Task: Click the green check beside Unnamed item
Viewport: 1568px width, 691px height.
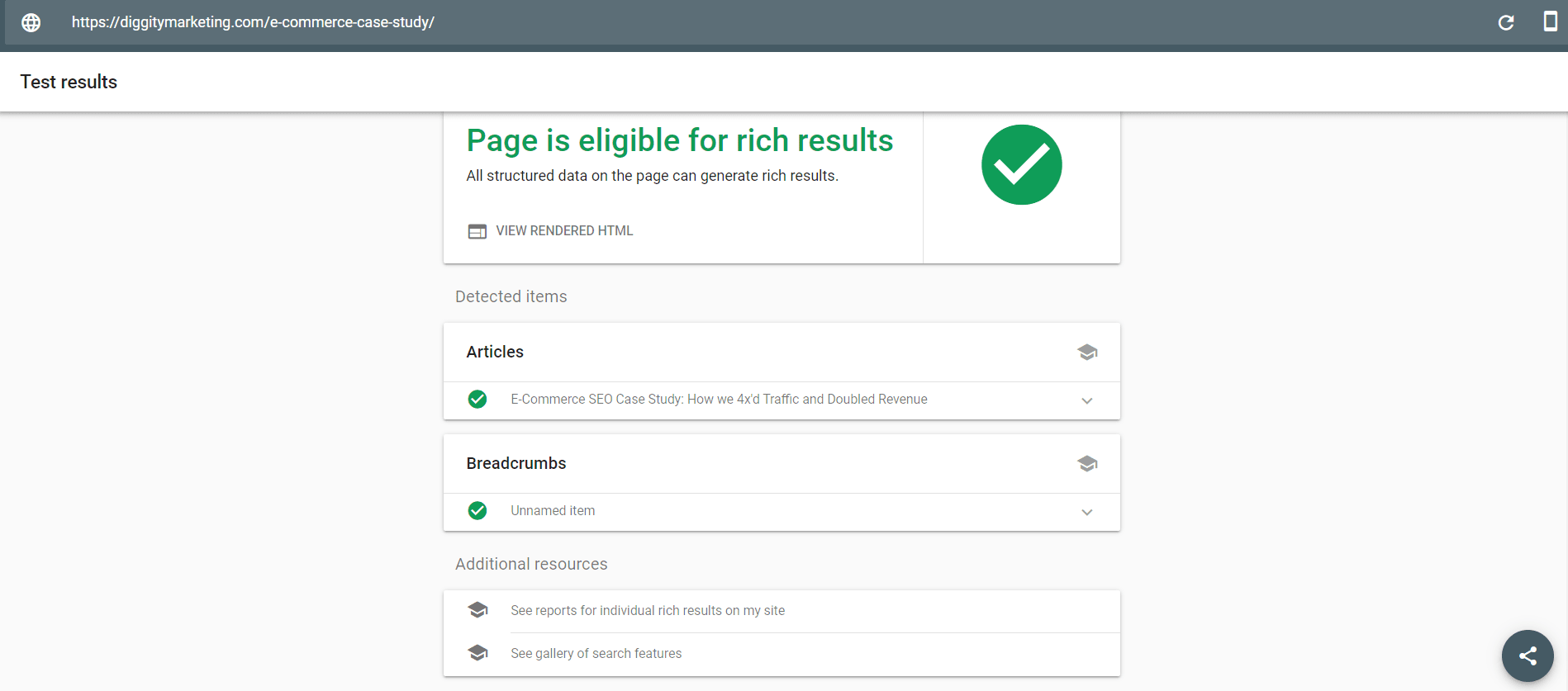Action: 478,511
